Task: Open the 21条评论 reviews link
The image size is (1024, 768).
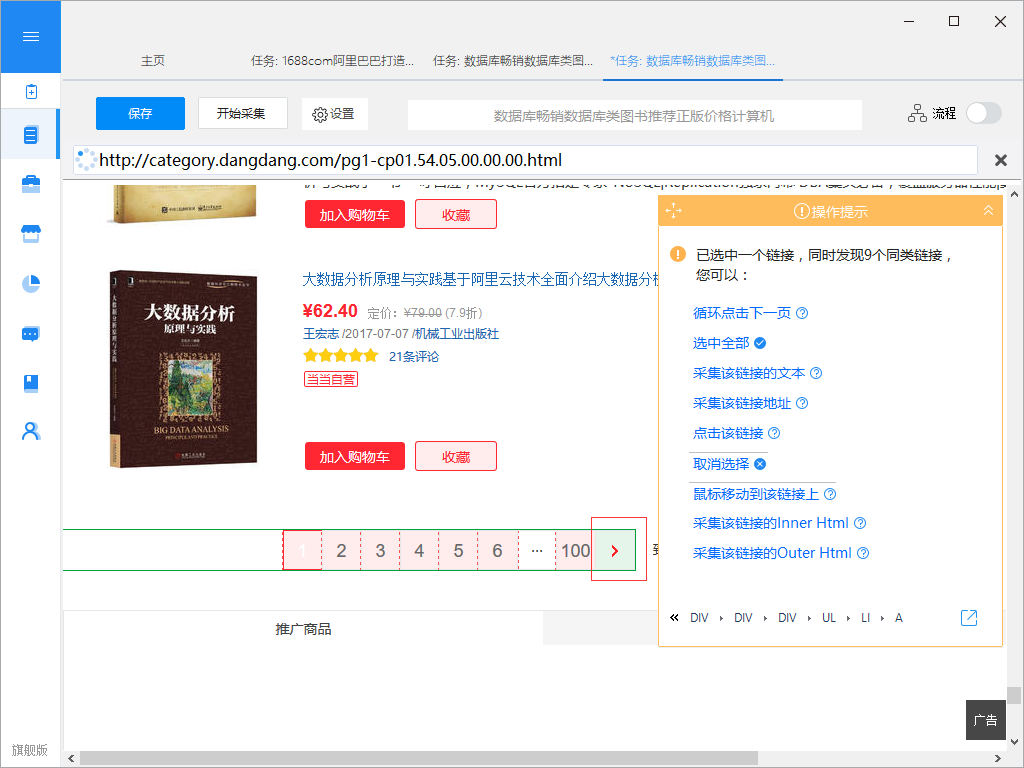Action: pyautogui.click(x=414, y=357)
